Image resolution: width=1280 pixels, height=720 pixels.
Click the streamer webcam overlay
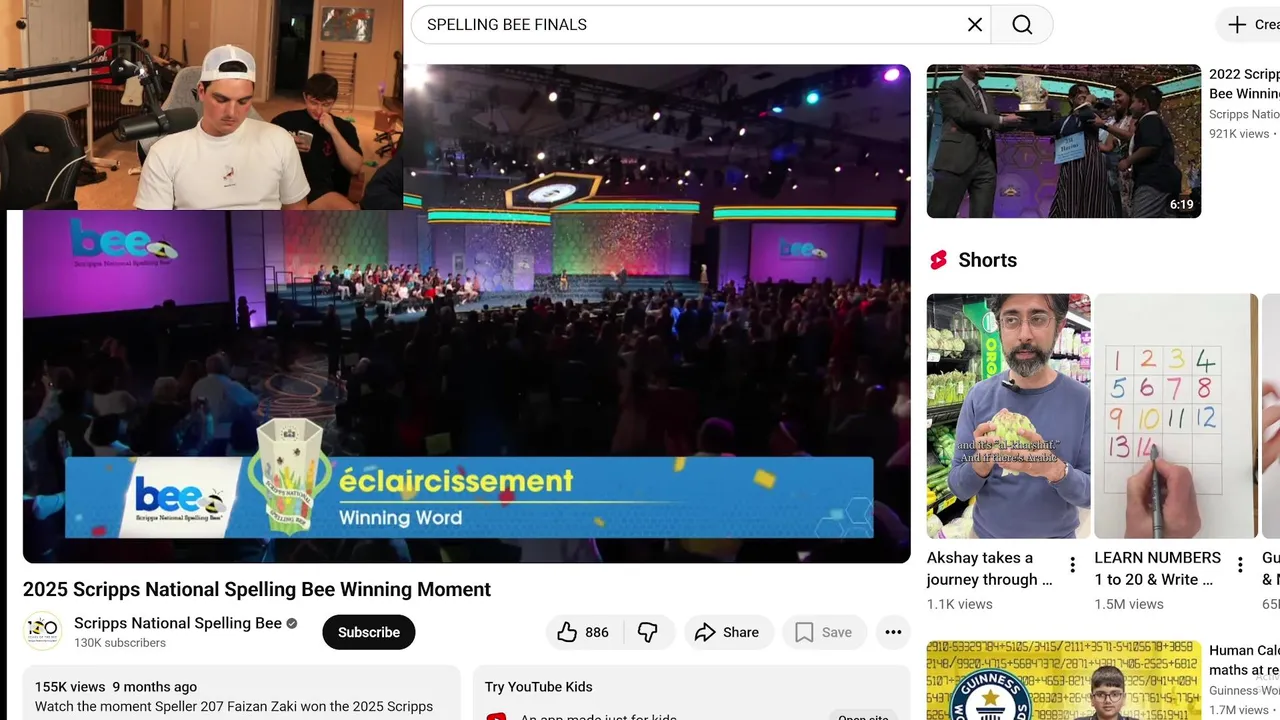[201, 105]
